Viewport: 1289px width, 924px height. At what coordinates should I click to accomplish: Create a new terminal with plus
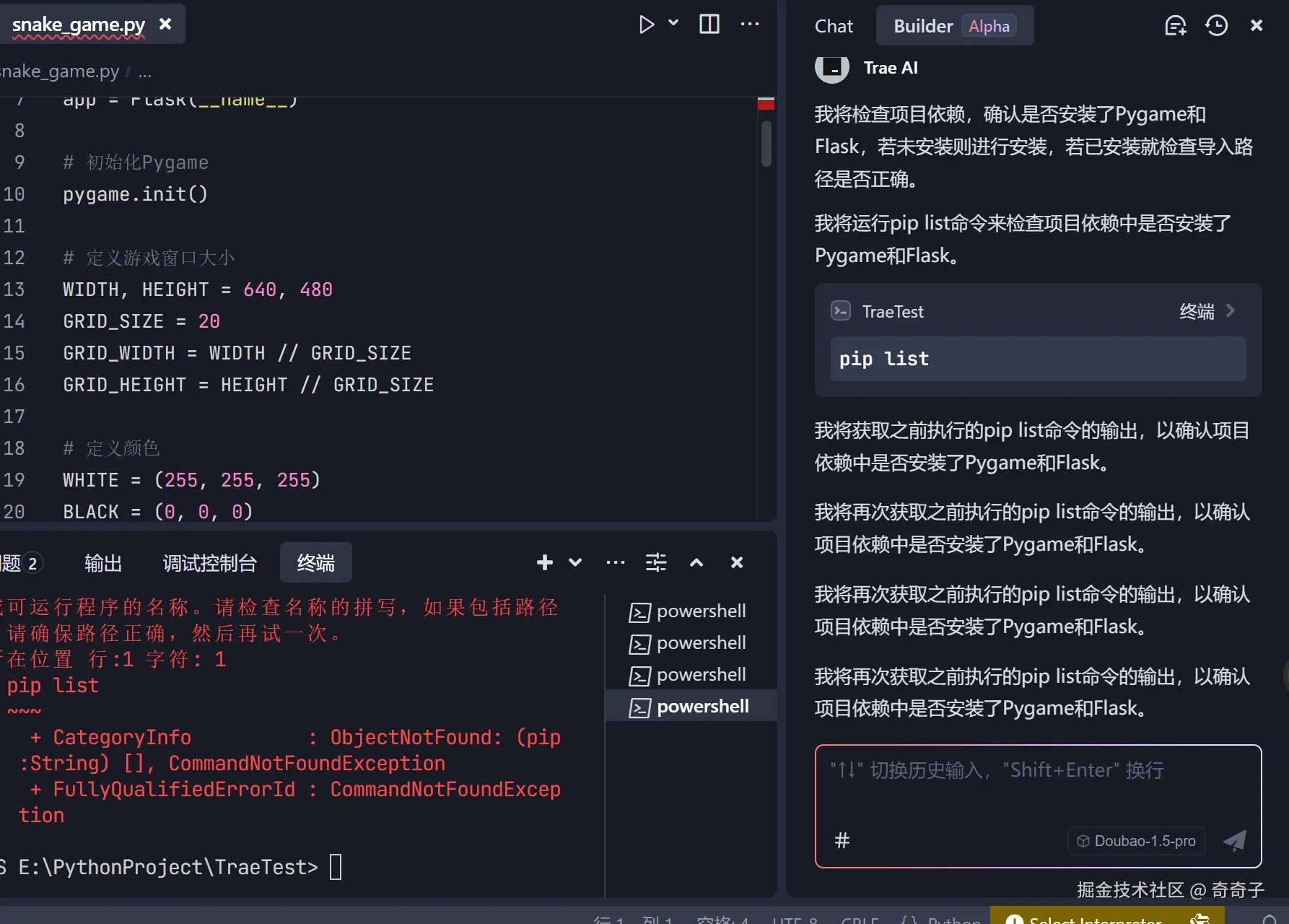coord(545,562)
